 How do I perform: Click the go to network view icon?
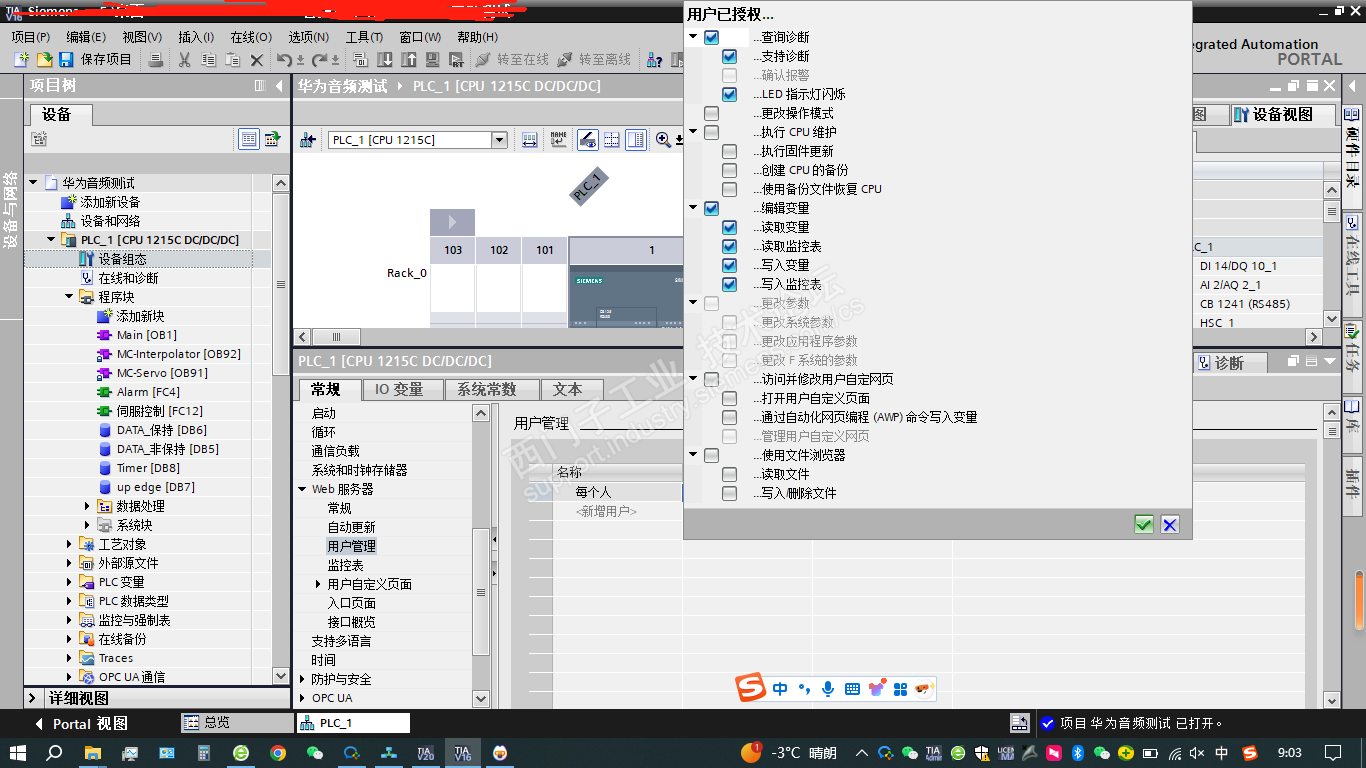coord(307,140)
